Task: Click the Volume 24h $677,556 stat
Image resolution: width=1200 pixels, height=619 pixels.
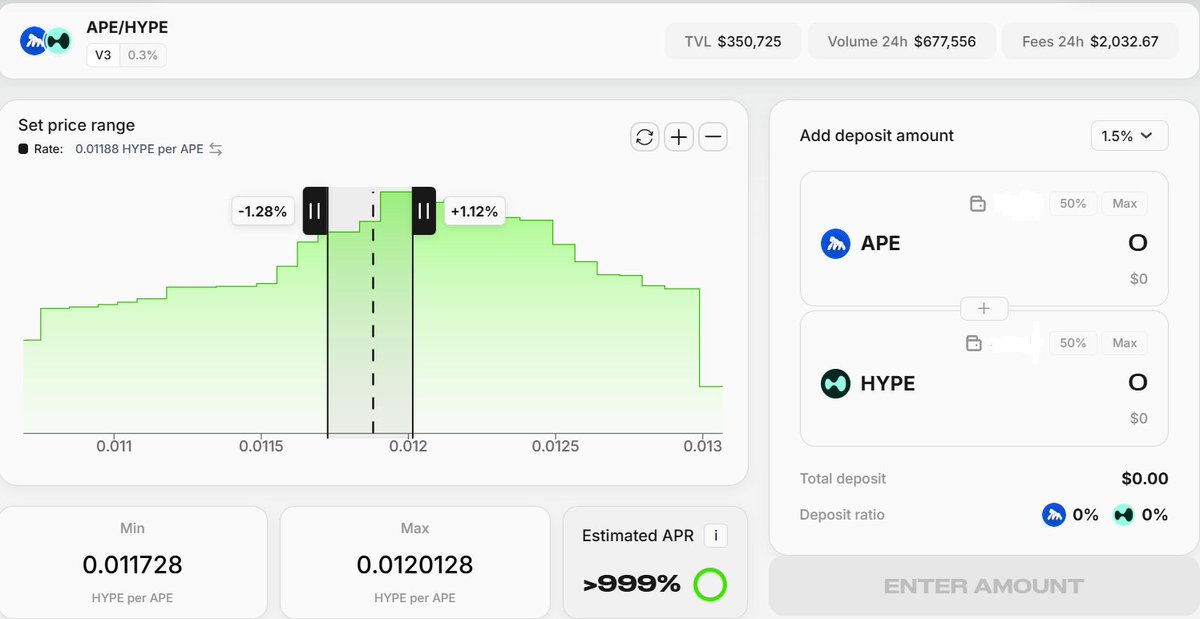Action: [x=902, y=42]
